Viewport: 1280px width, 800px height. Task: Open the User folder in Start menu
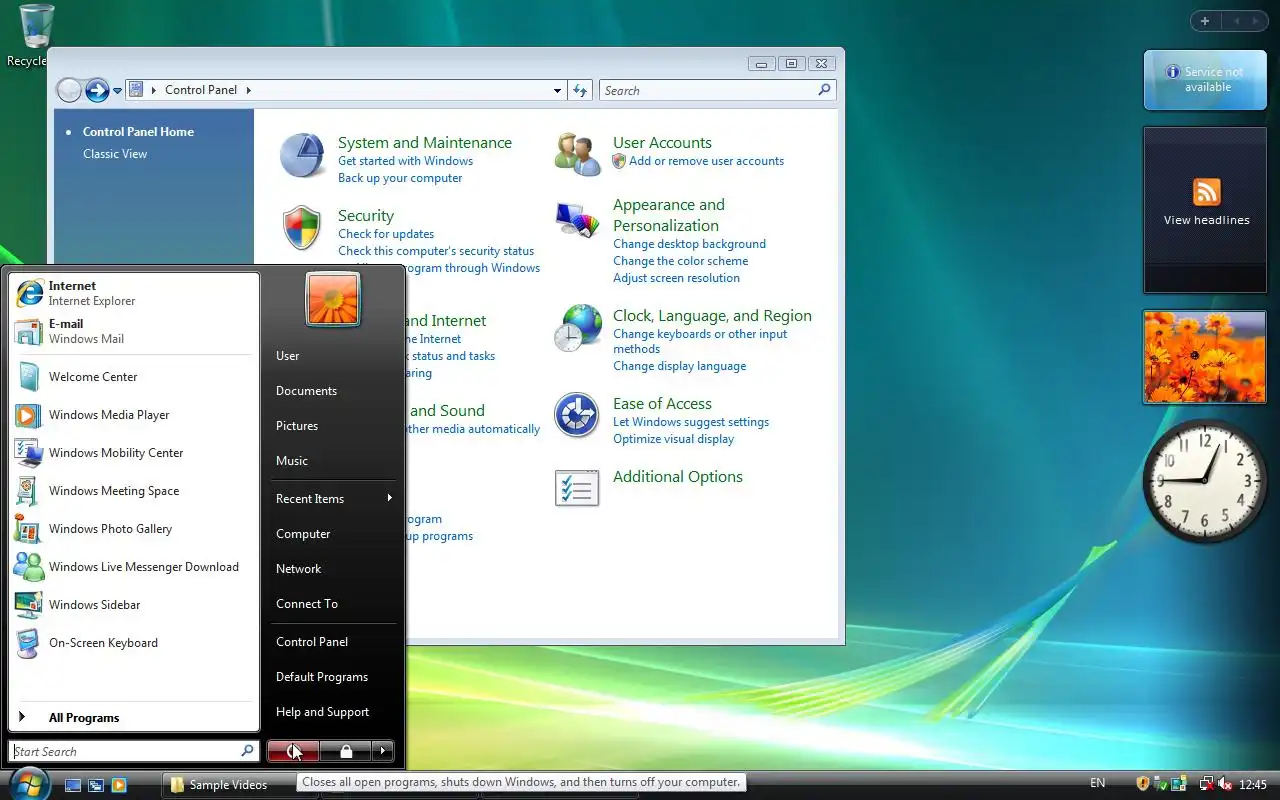[x=333, y=356]
